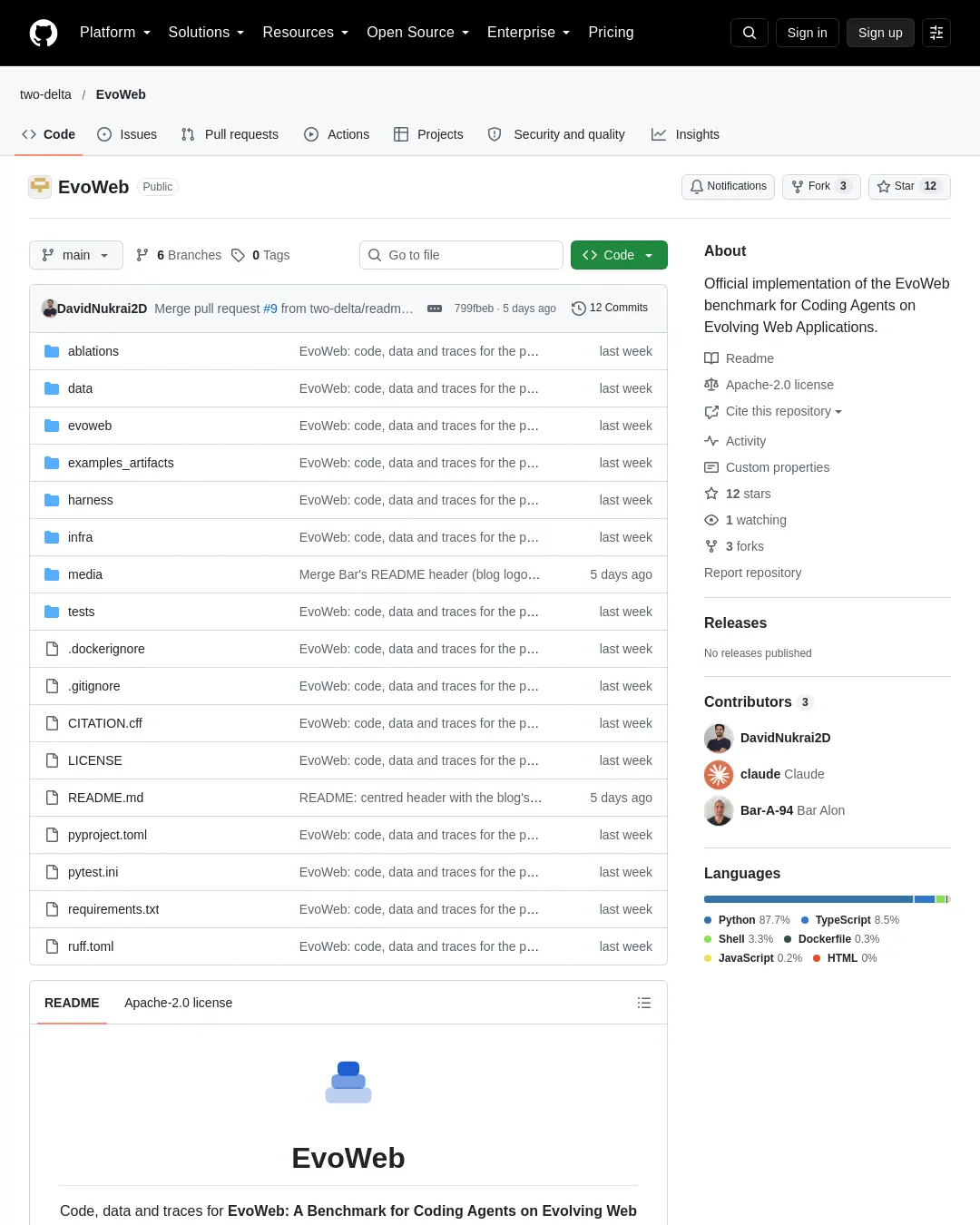
Task: Open the README outline list icon
Action: point(644,1003)
